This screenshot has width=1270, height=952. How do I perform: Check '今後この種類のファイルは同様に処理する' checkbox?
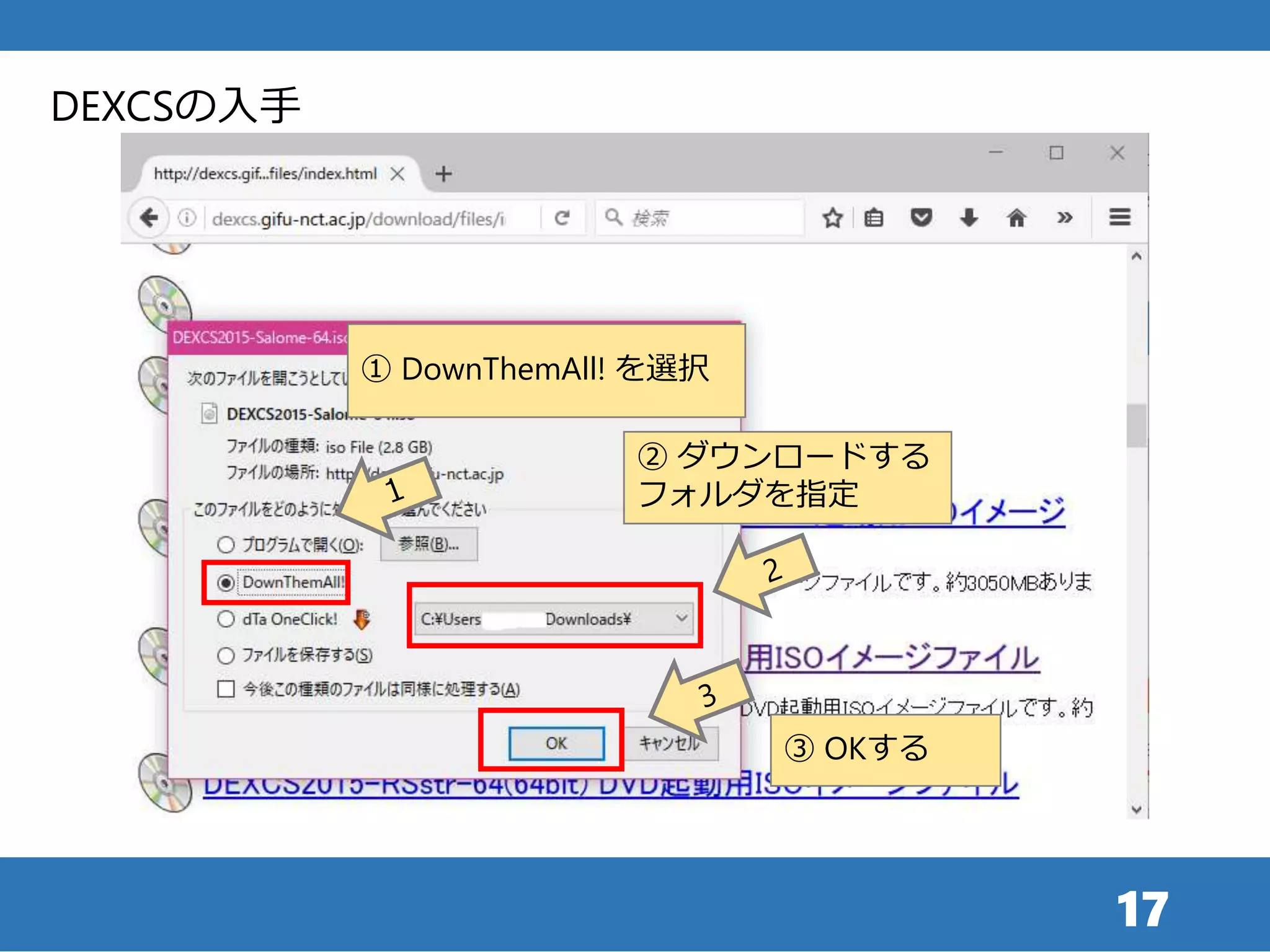point(226,689)
